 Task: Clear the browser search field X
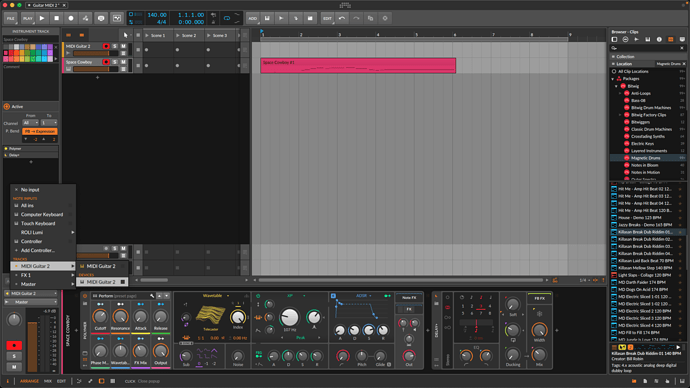[682, 48]
